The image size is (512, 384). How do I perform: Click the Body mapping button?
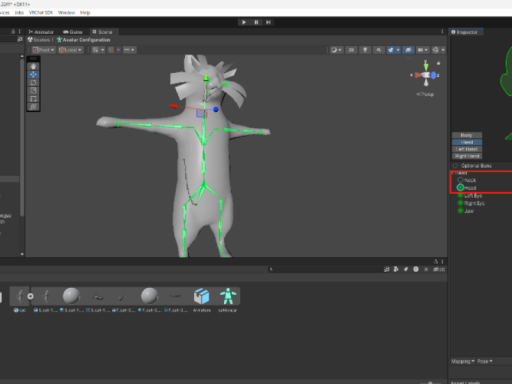point(467,135)
